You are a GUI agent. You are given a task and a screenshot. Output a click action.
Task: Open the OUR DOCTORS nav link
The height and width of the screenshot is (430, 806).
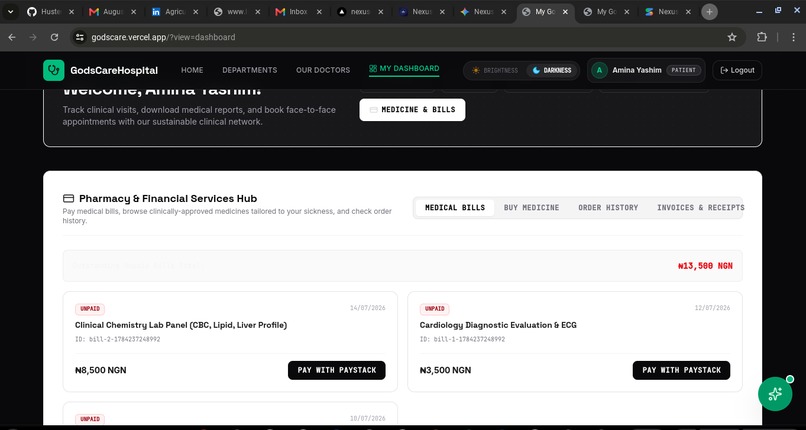pos(323,70)
